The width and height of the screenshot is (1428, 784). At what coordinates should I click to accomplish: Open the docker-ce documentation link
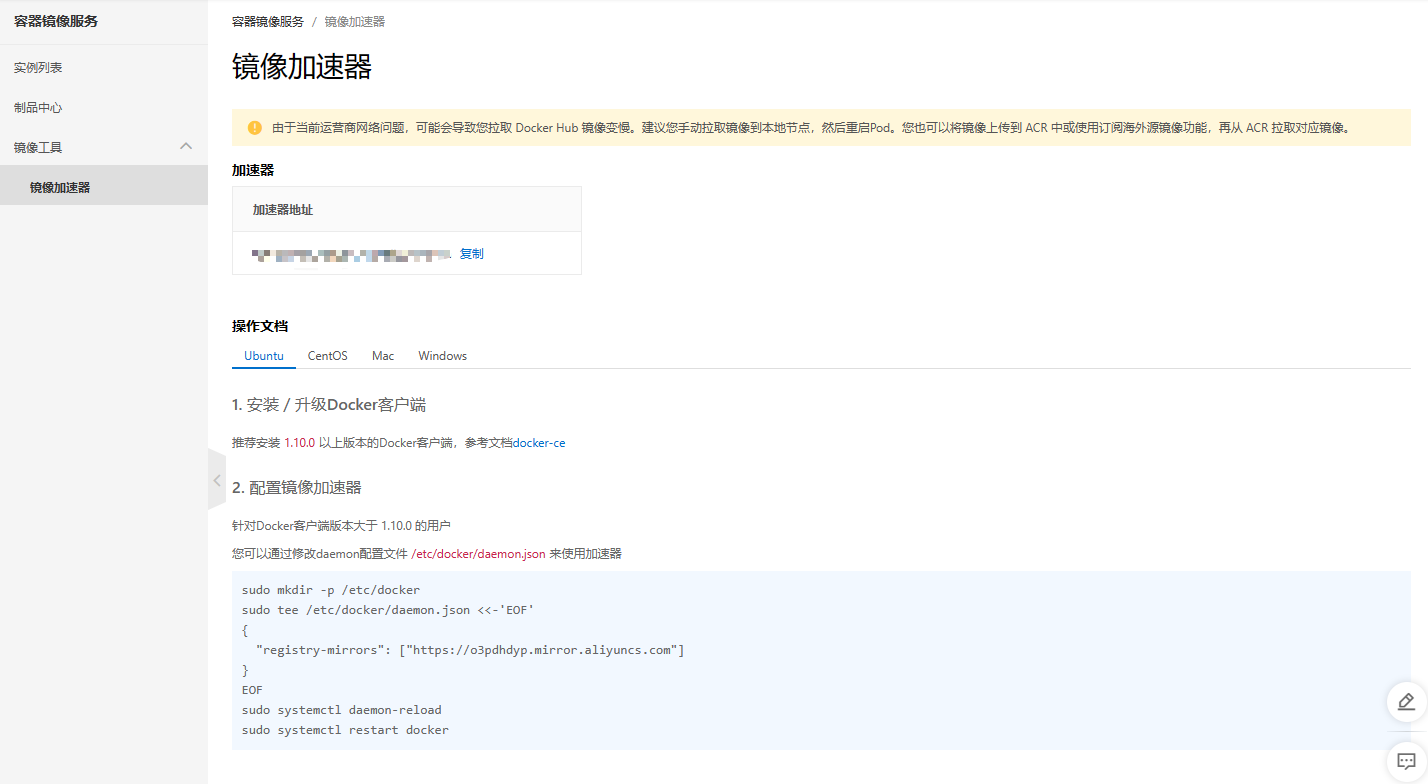pos(538,443)
